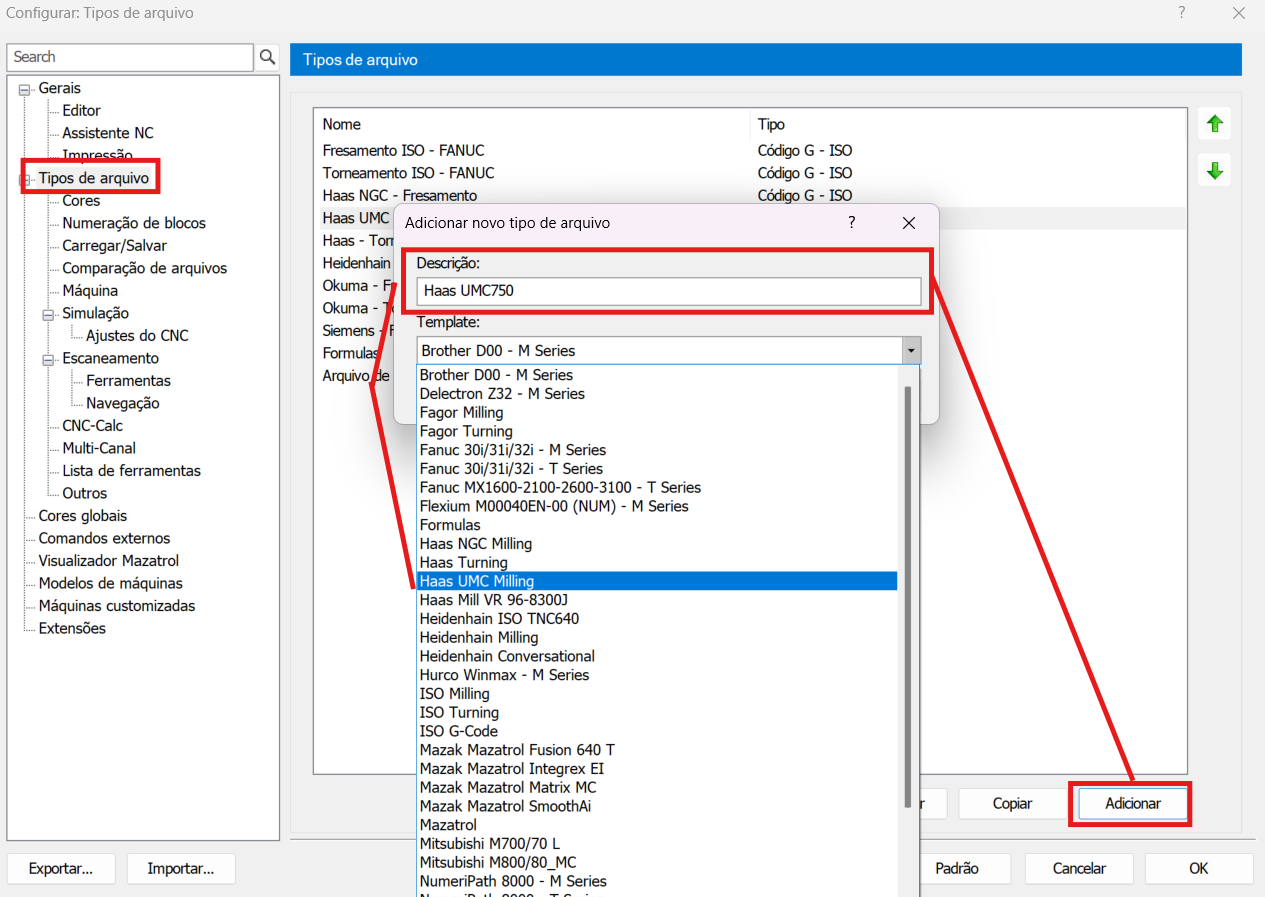This screenshot has height=897, width=1265.
Task: Select Editor in the settings tree
Action: [x=81, y=111]
